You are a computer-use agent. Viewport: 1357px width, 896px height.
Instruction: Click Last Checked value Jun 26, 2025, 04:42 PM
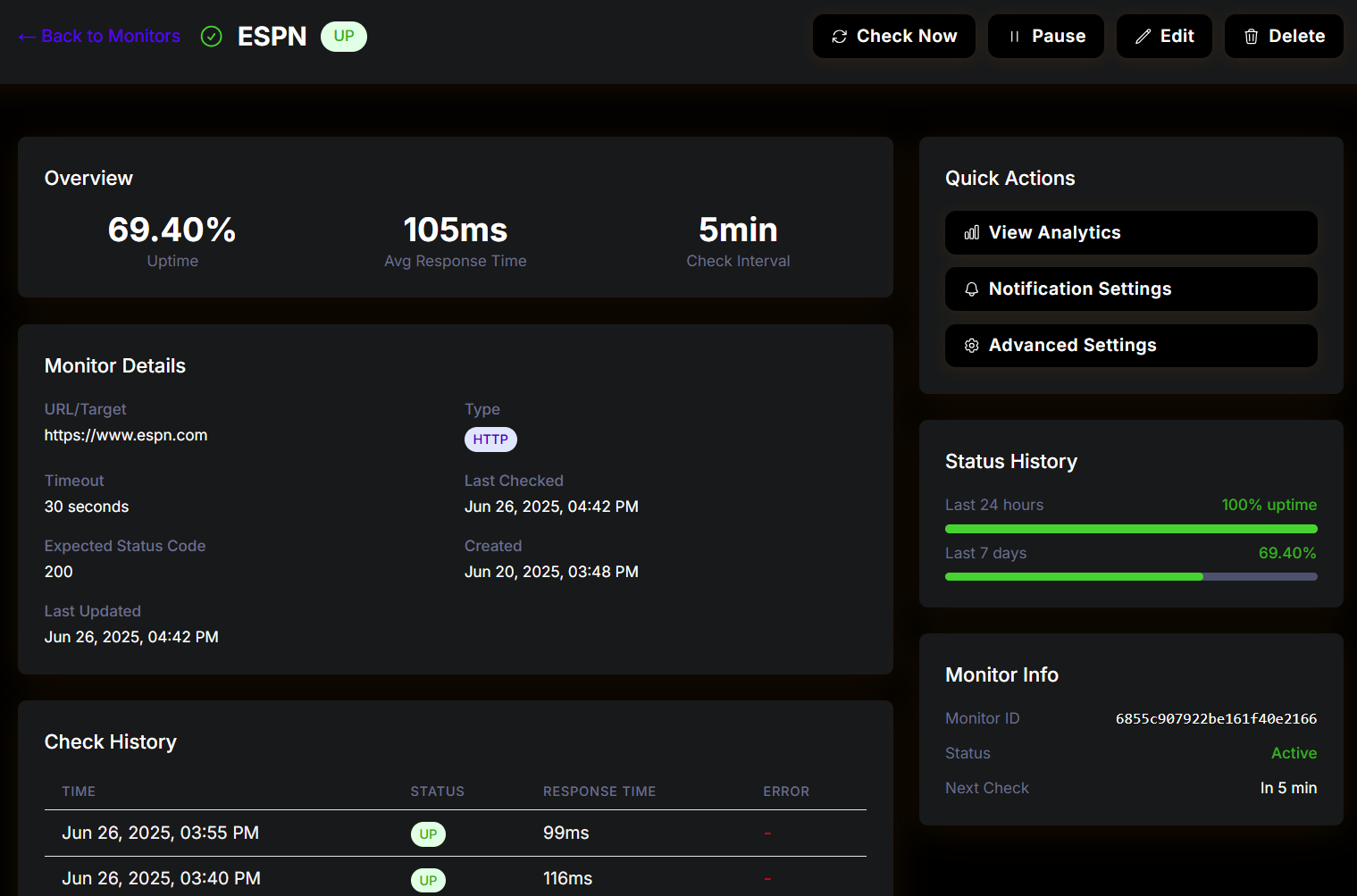(551, 507)
